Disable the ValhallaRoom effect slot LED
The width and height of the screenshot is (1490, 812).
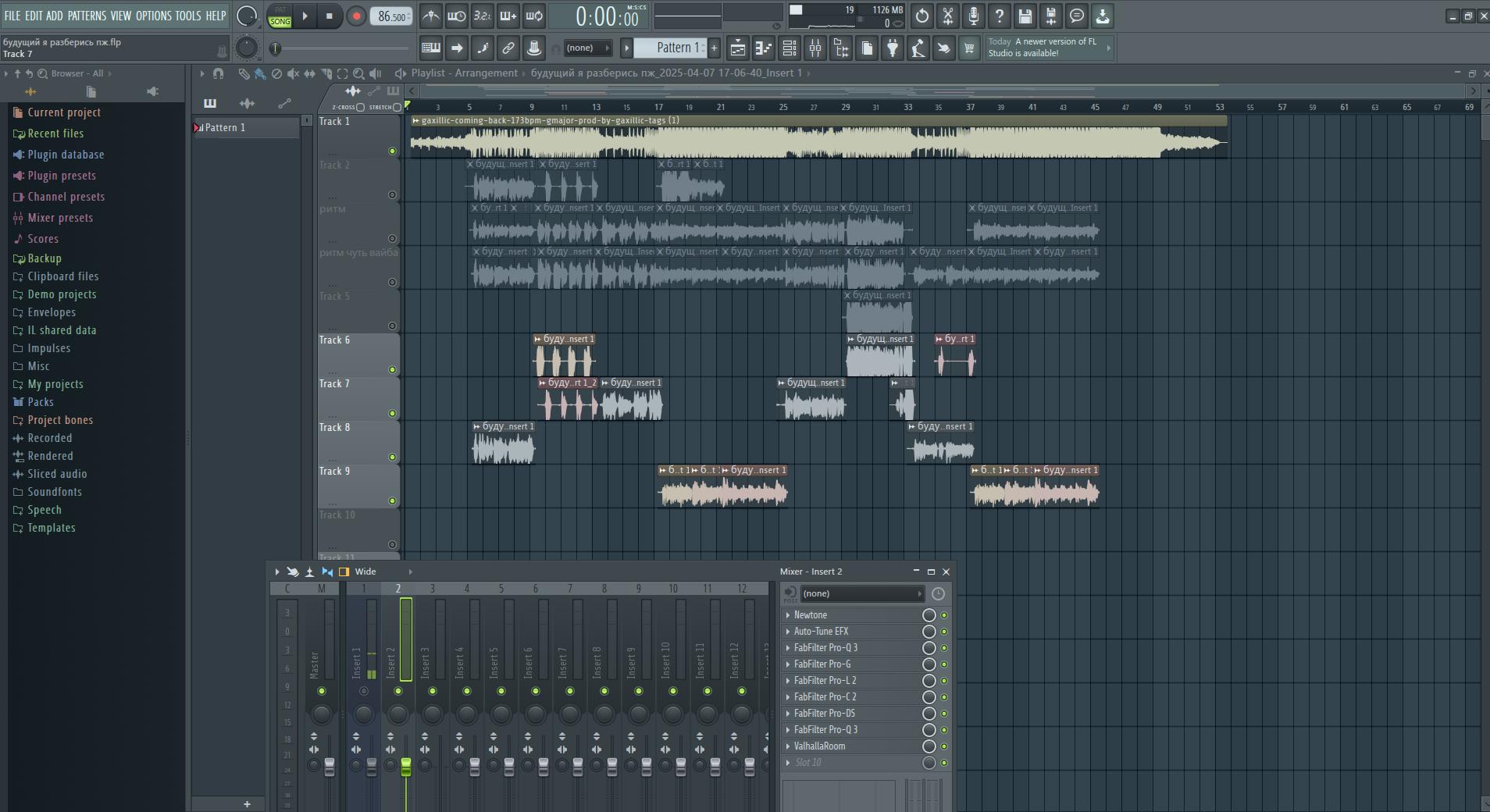pos(944,746)
